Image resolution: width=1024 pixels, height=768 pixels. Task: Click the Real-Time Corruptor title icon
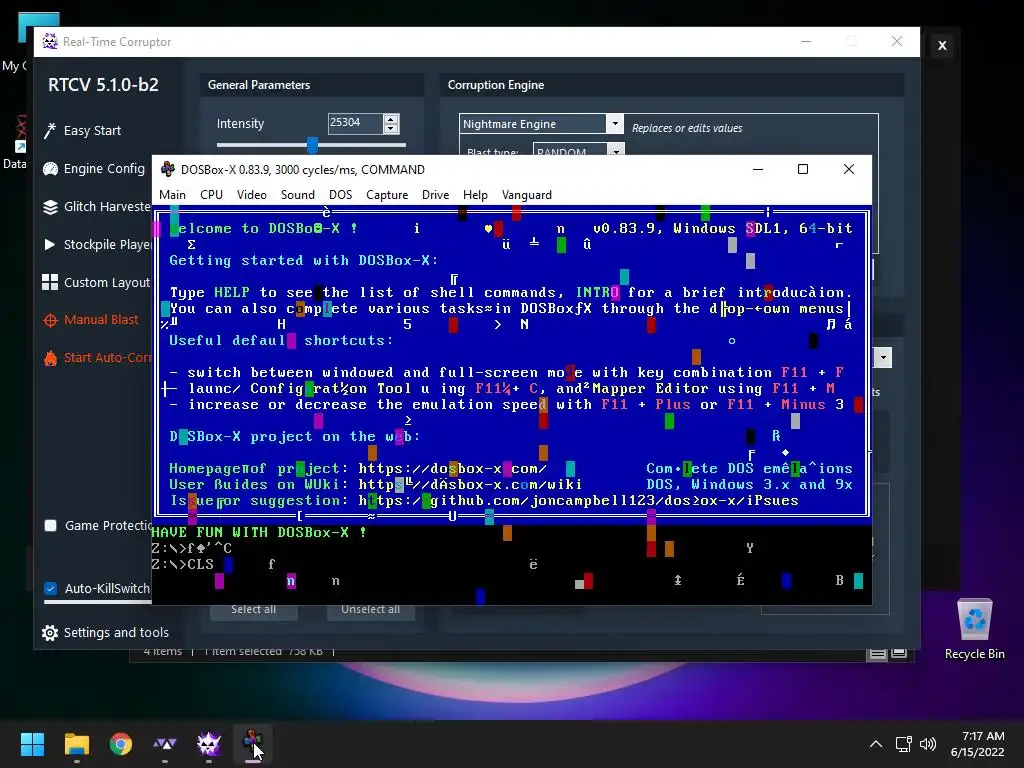click(x=50, y=41)
